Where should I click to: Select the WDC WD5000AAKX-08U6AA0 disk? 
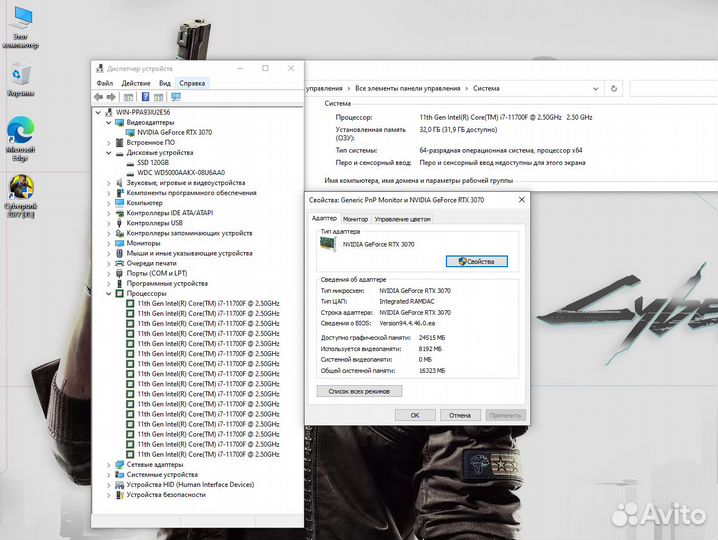click(x=181, y=173)
